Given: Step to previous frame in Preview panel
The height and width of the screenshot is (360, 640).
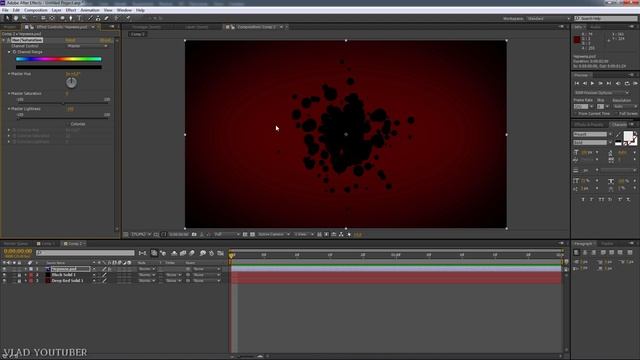Looking at the screenshot, I should coord(584,83).
